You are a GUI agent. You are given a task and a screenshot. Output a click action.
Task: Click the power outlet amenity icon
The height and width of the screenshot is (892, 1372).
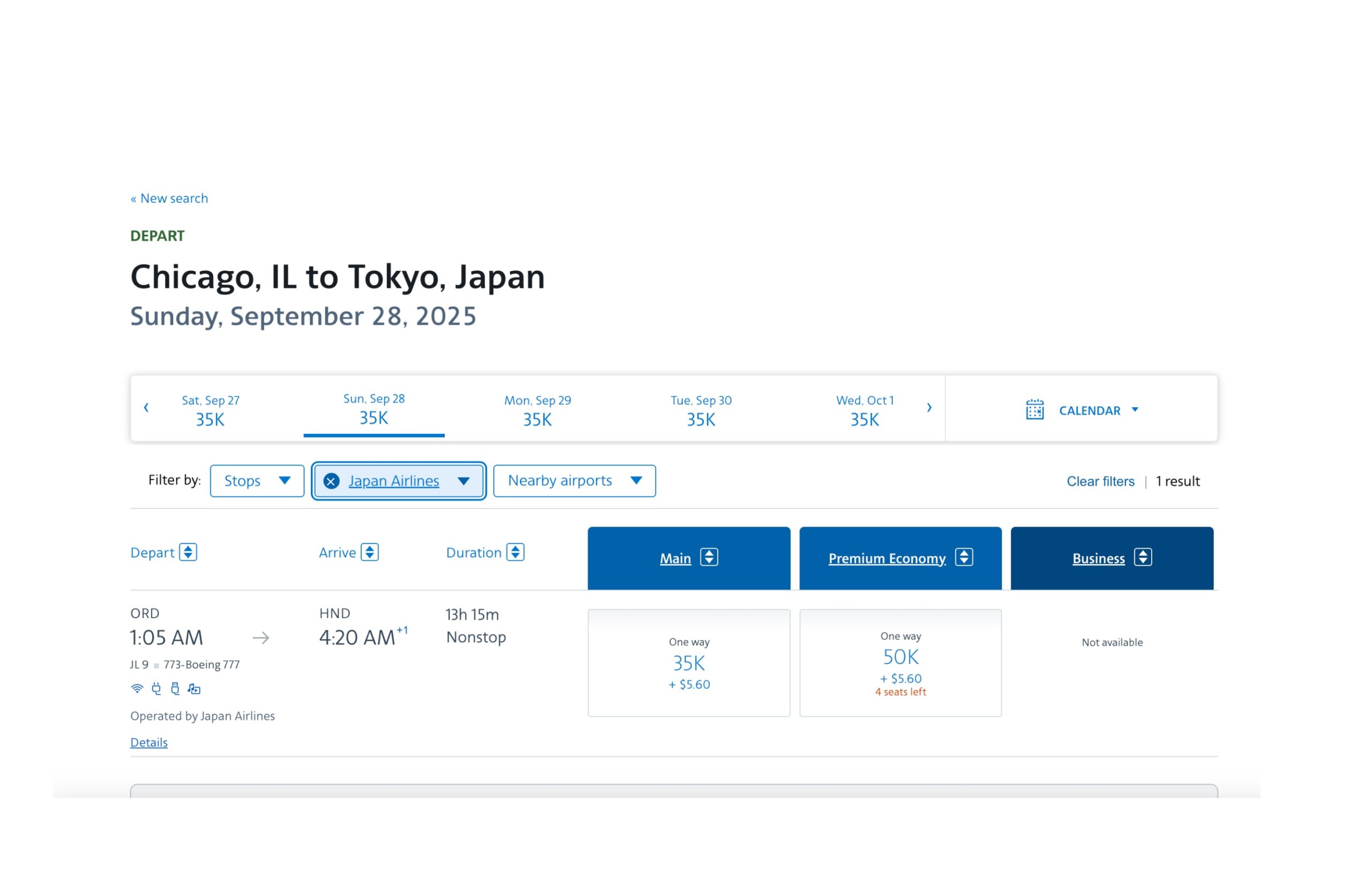coord(156,688)
